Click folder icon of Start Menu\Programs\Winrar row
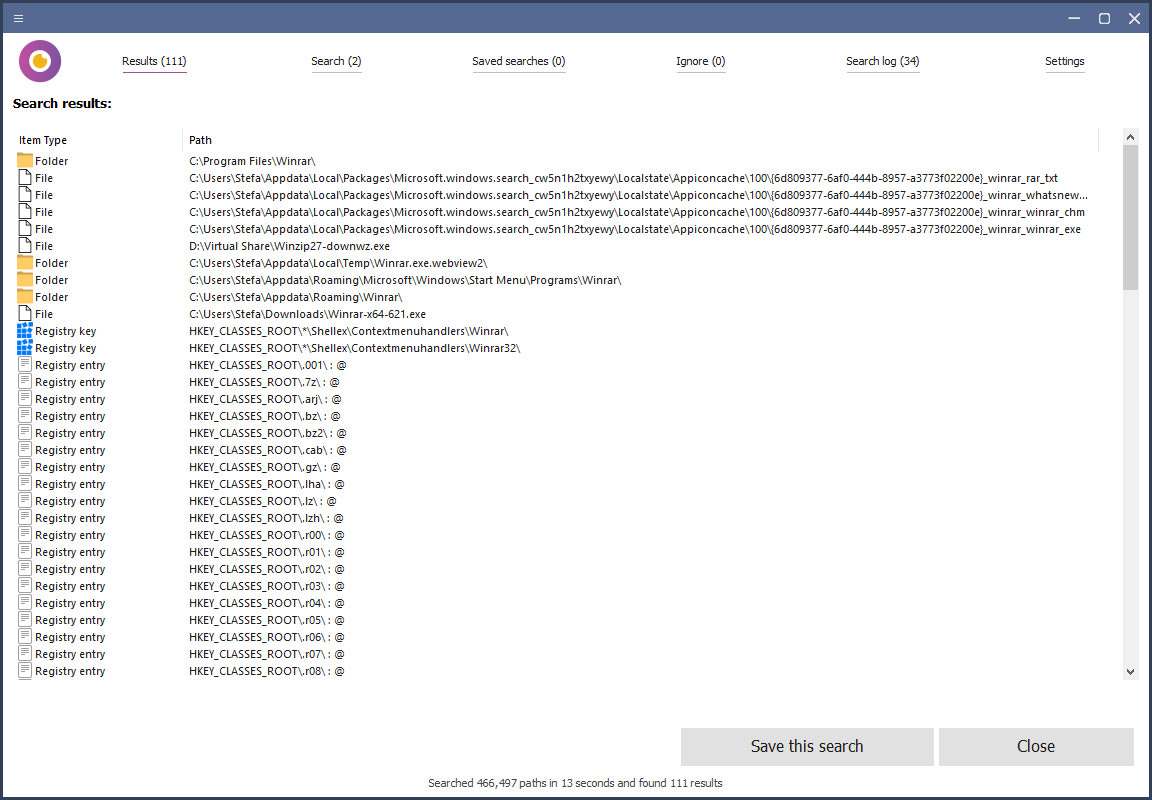This screenshot has height=800, width=1152. click(x=25, y=279)
